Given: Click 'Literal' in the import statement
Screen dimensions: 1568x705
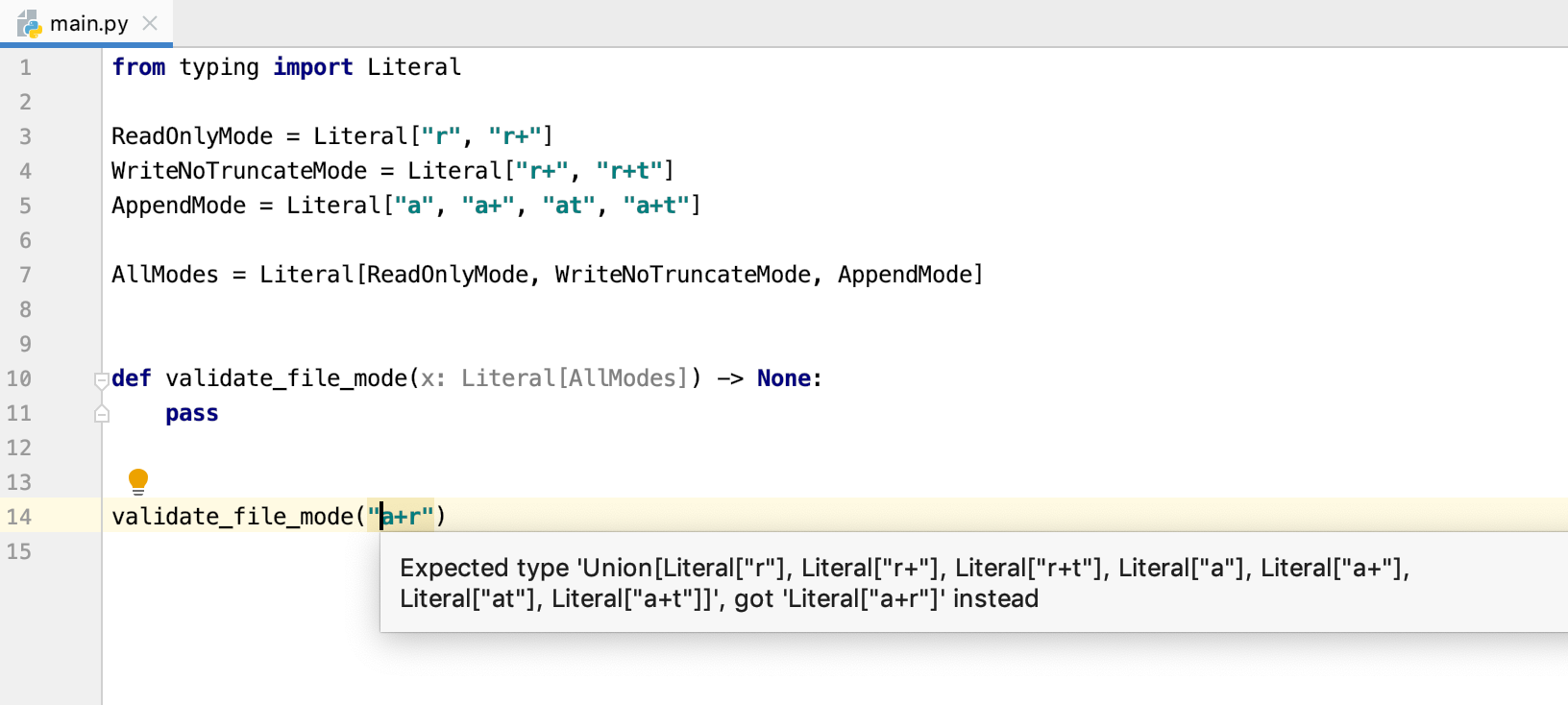Looking at the screenshot, I should 414,67.
